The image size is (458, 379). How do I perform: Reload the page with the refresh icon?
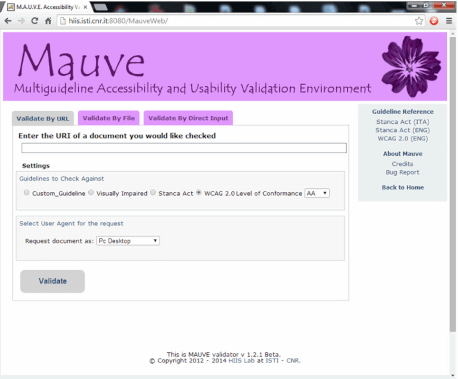(35, 21)
